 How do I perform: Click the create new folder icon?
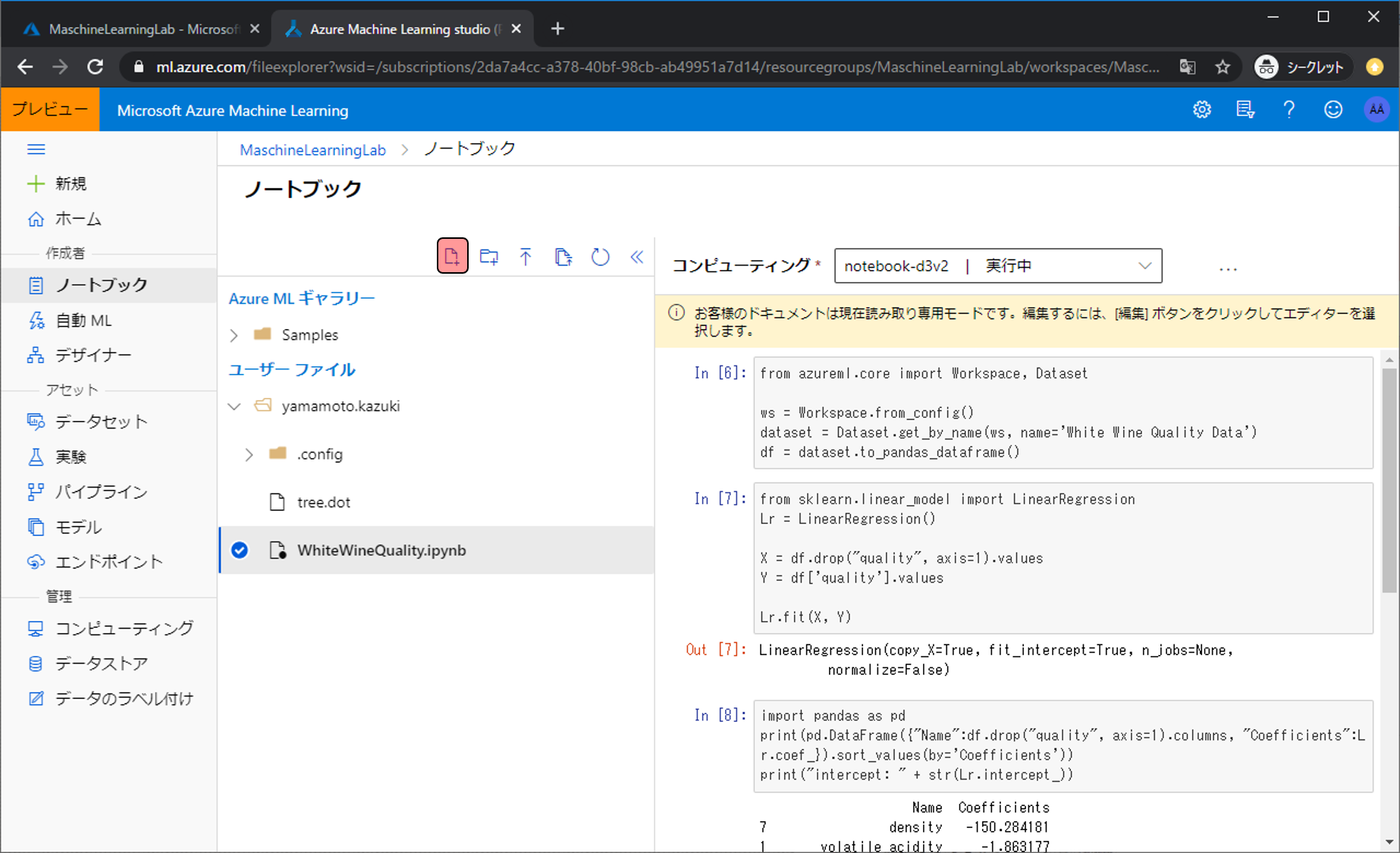[x=489, y=257]
